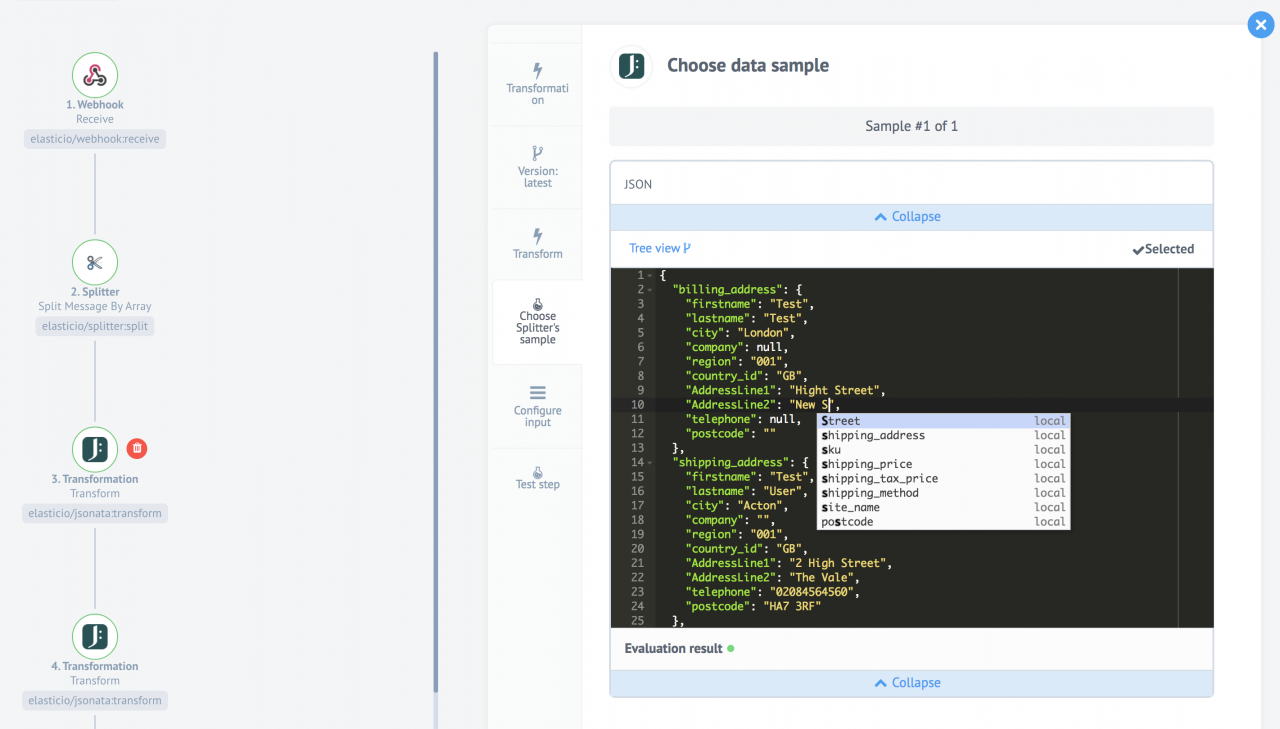Open the Transform tab

(x=538, y=244)
